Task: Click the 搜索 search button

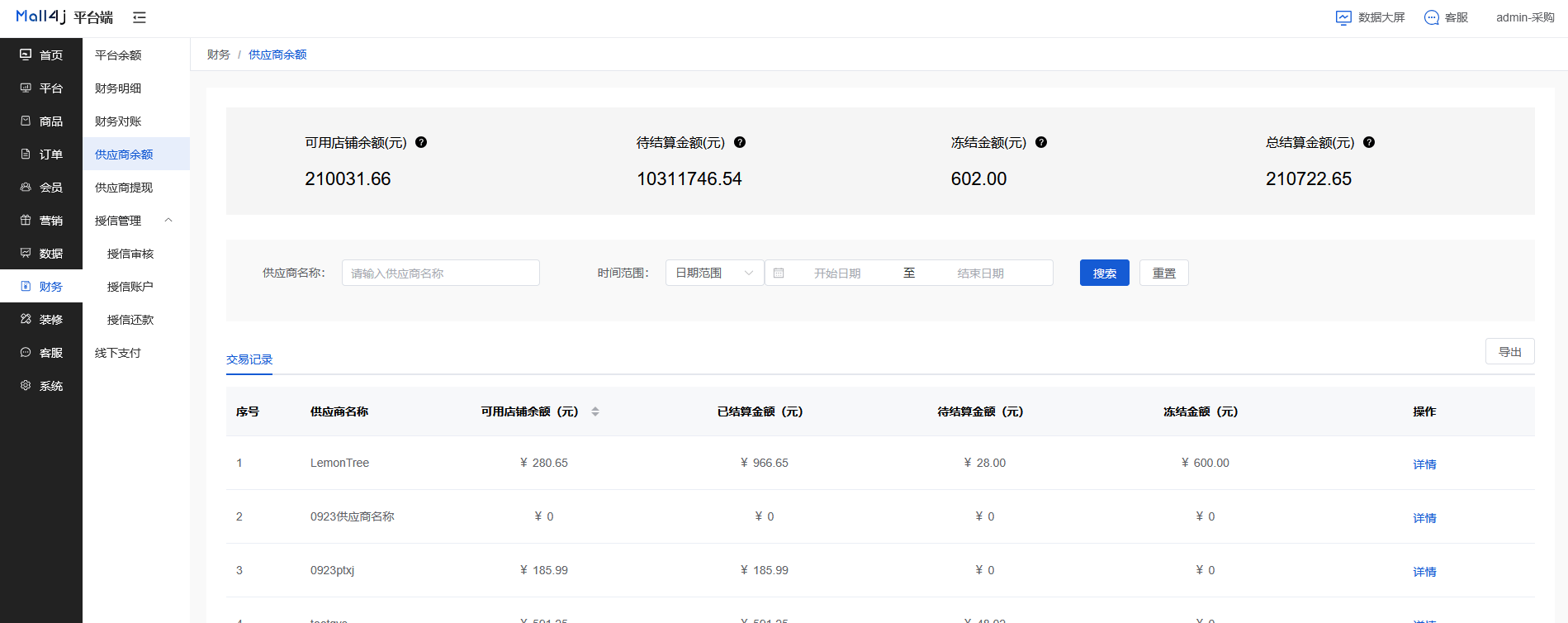Action: coord(1105,273)
